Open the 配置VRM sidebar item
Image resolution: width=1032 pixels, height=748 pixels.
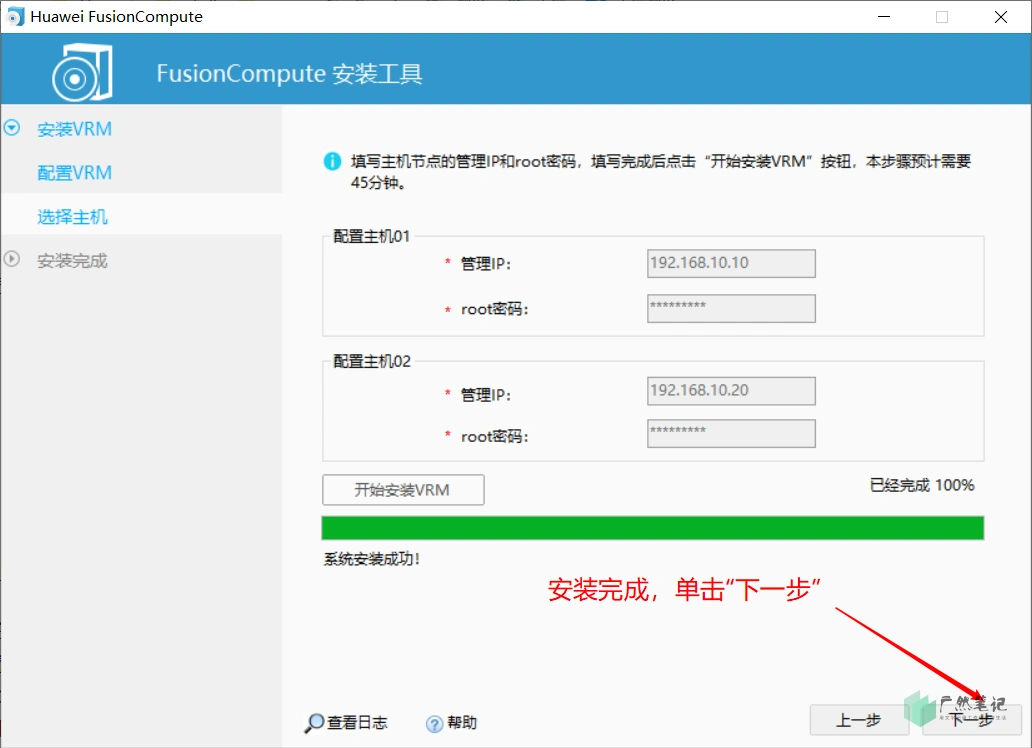click(x=74, y=173)
